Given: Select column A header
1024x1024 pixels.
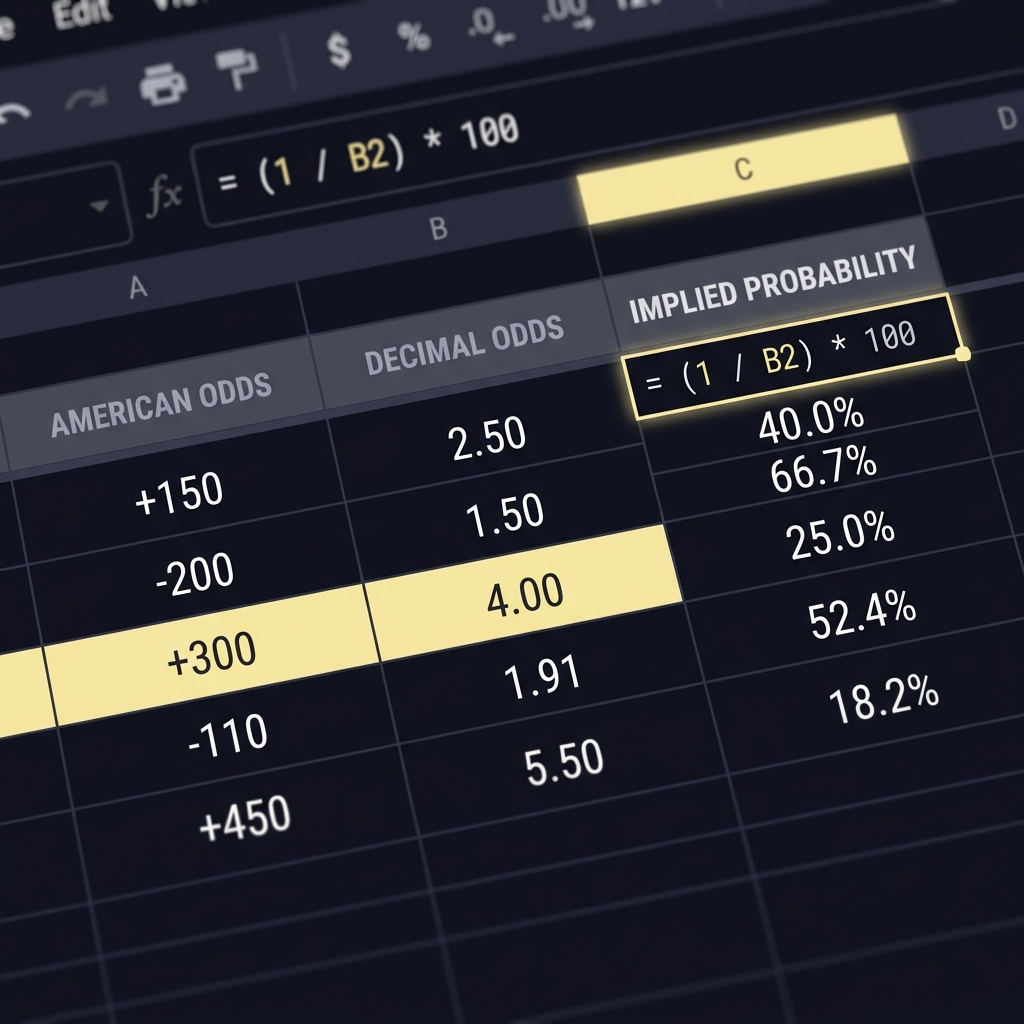Looking at the screenshot, I should pos(138,287).
